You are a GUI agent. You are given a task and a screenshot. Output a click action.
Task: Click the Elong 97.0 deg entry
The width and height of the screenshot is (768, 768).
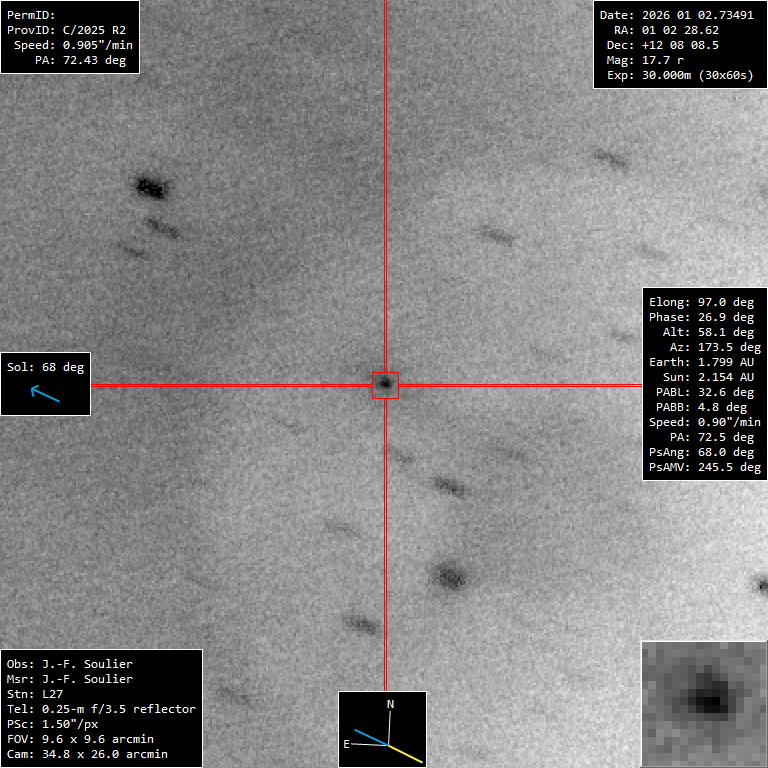pyautogui.click(x=701, y=302)
